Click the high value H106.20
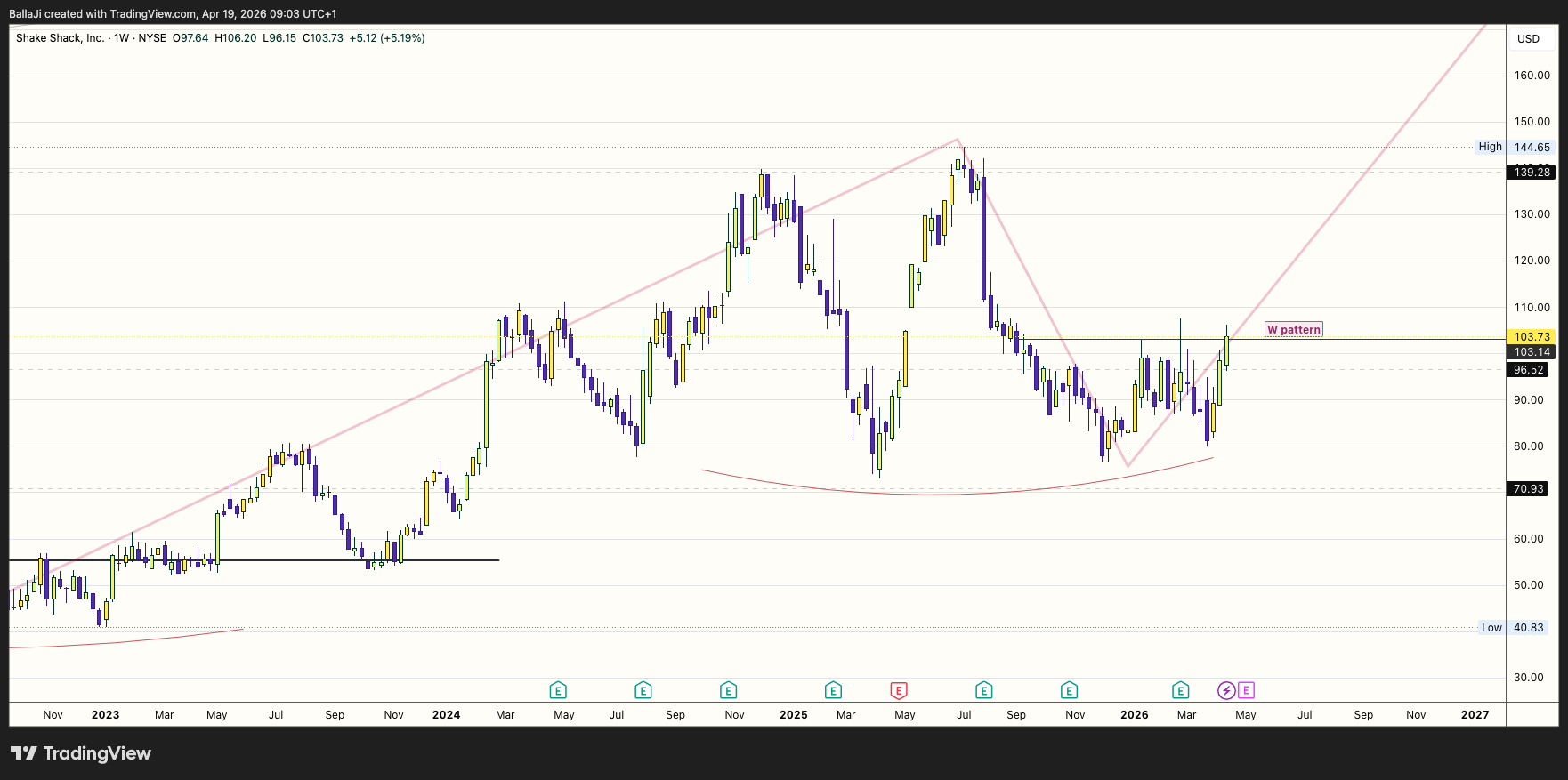 point(236,38)
